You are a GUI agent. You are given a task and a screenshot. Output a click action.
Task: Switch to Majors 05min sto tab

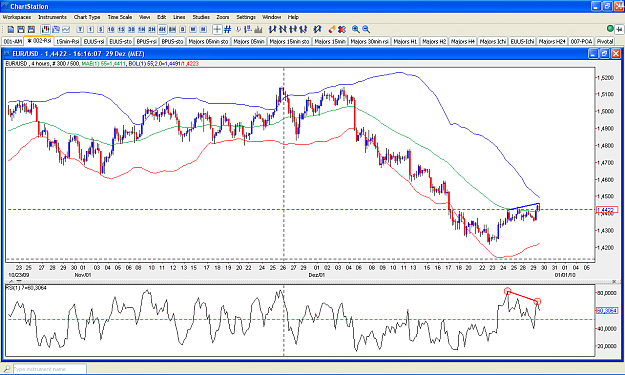tap(208, 41)
